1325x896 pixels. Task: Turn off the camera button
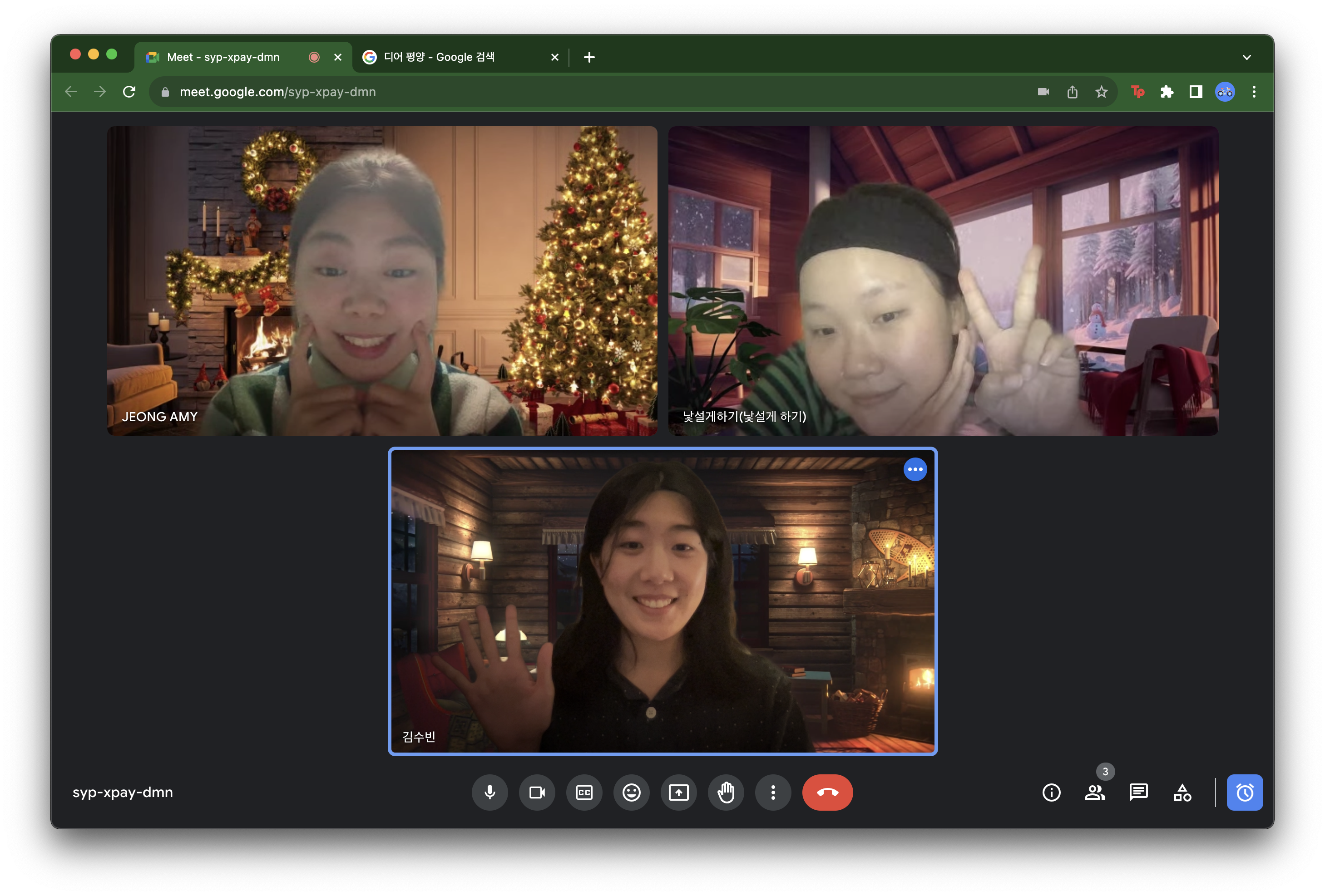[537, 792]
